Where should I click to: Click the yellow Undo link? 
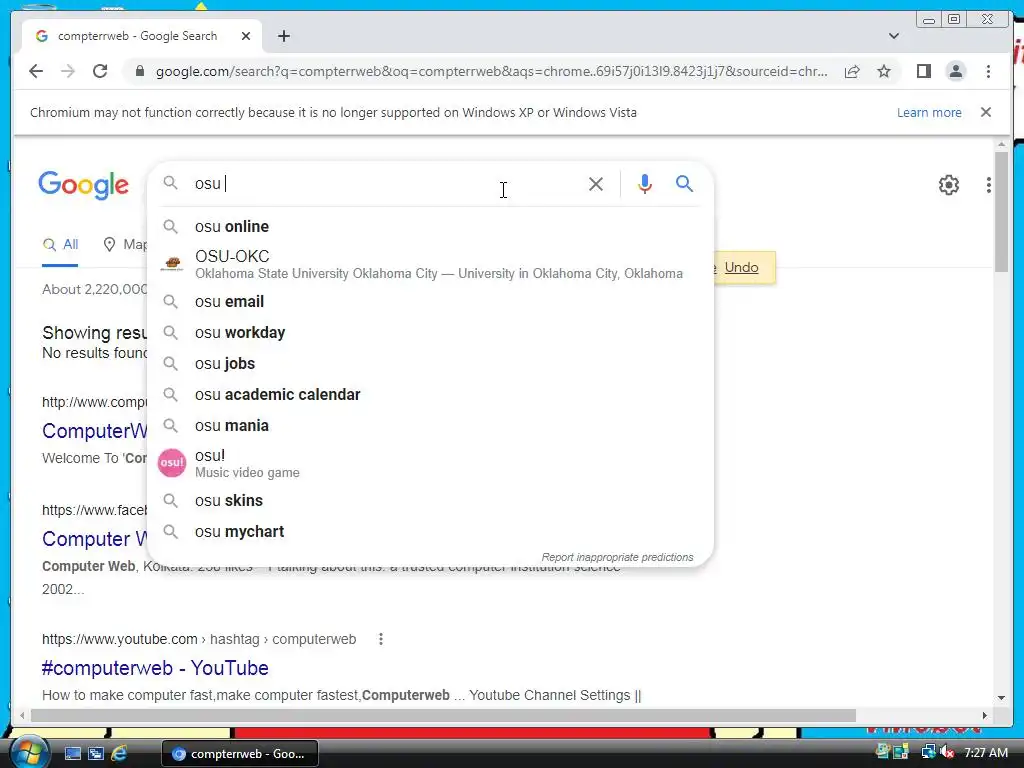[x=741, y=267]
